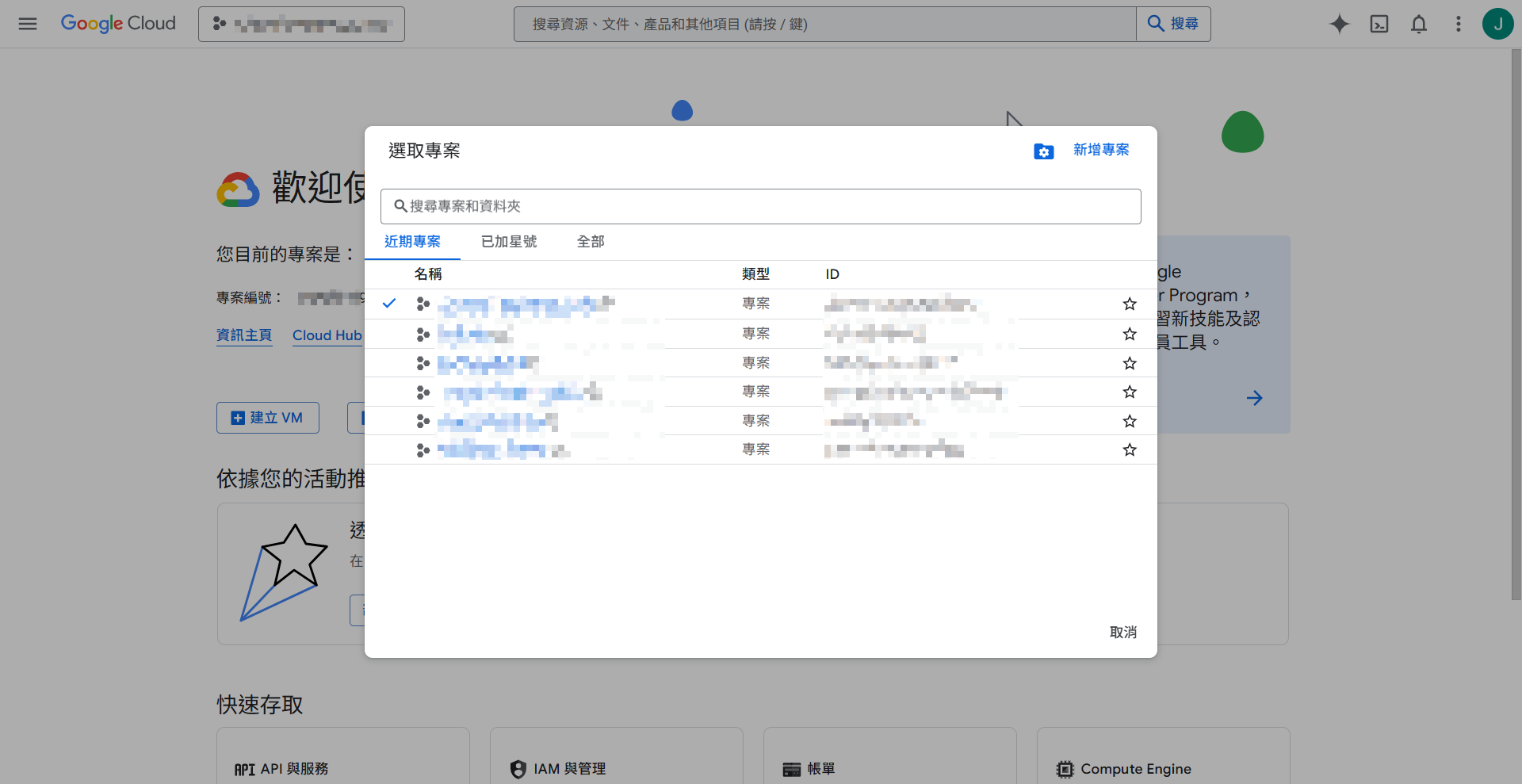Viewport: 1522px width, 784px height.
Task: Click the 新增專案 link
Action: pyautogui.click(x=1101, y=150)
